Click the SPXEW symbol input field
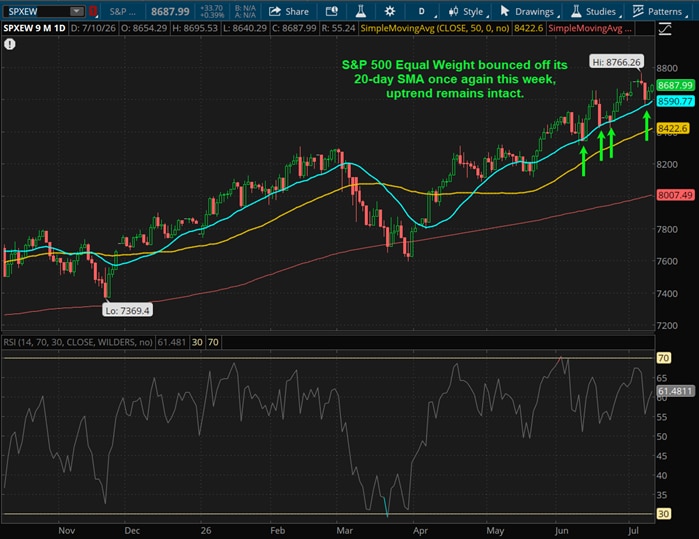Viewport: 699px width, 539px height. [37, 11]
